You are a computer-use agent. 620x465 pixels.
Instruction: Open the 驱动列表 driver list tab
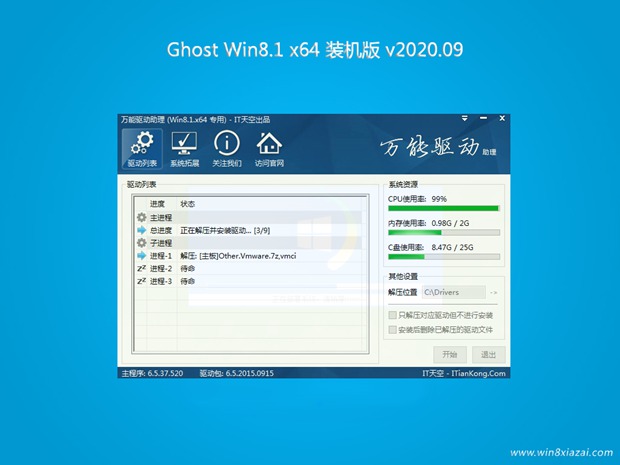(x=142, y=149)
